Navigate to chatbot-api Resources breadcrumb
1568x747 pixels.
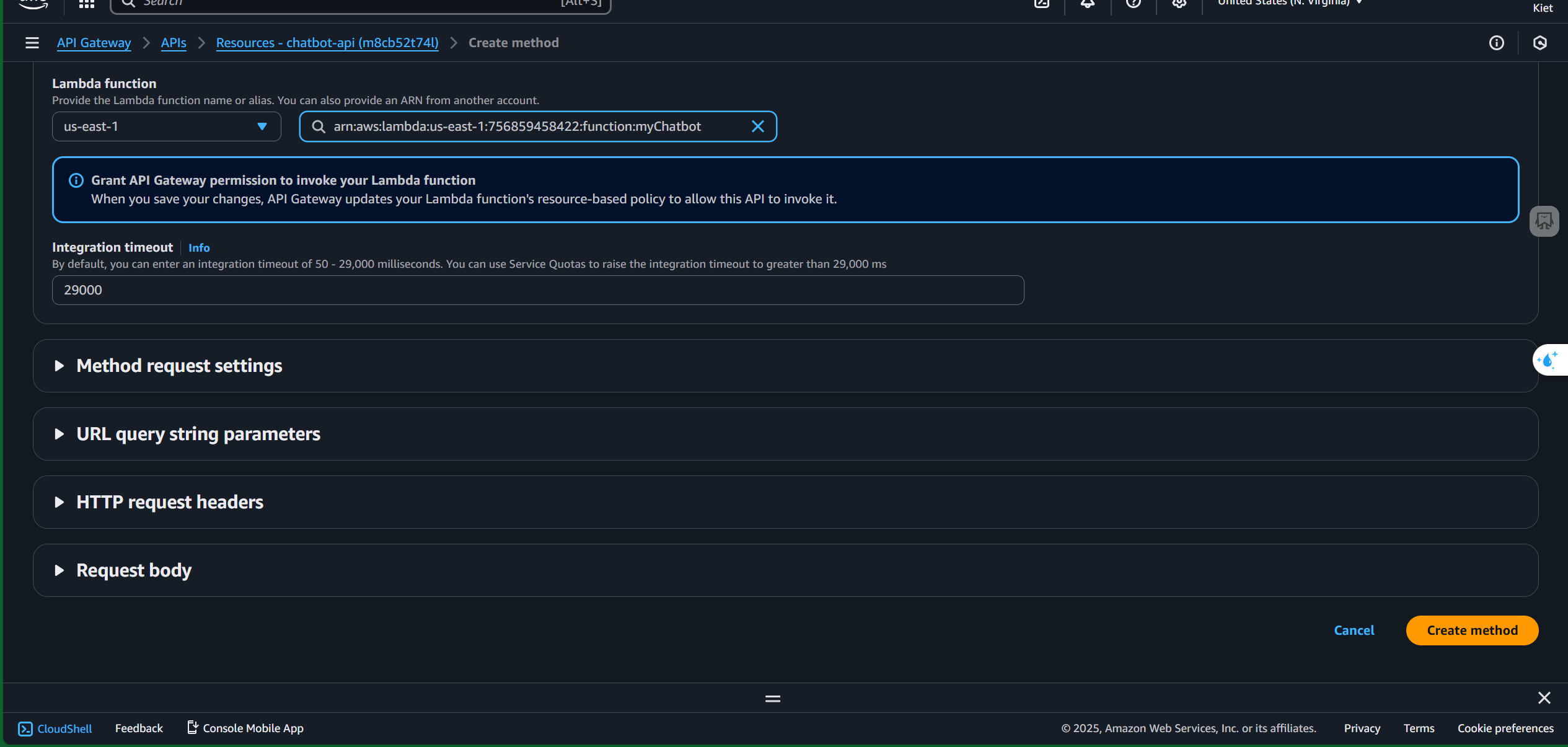click(x=327, y=43)
